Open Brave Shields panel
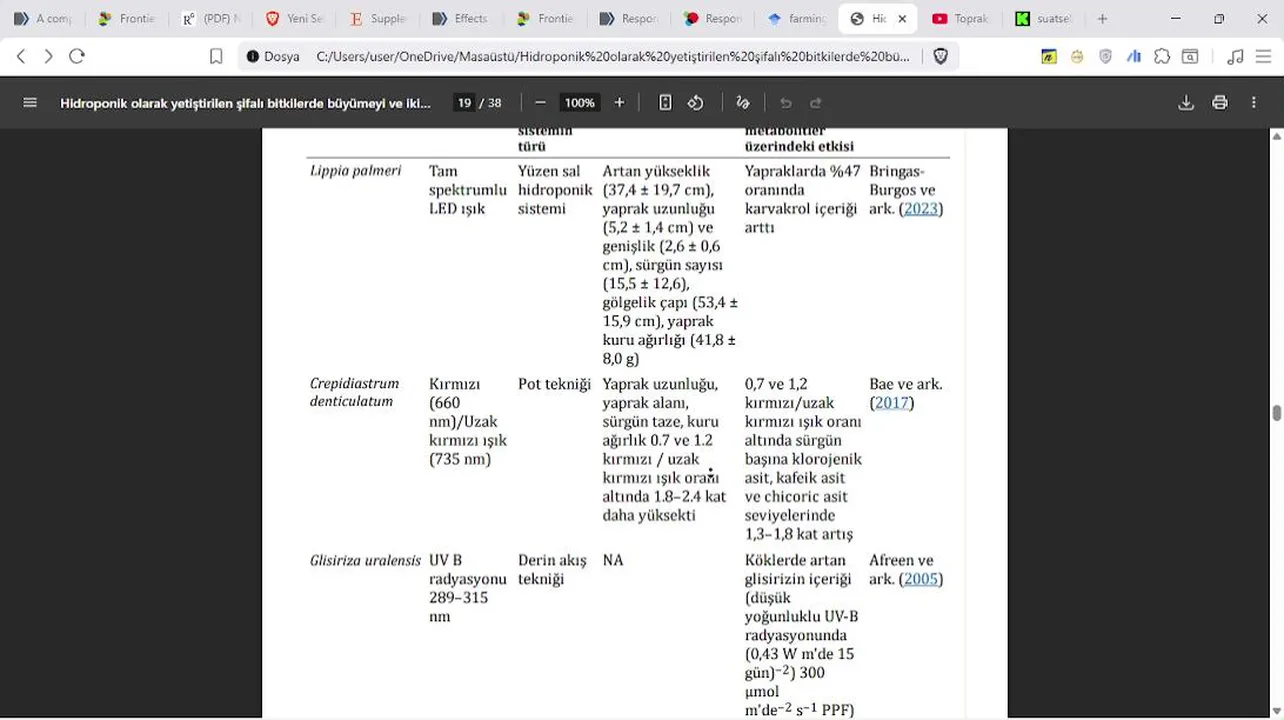The width and height of the screenshot is (1284, 720). tap(941, 57)
